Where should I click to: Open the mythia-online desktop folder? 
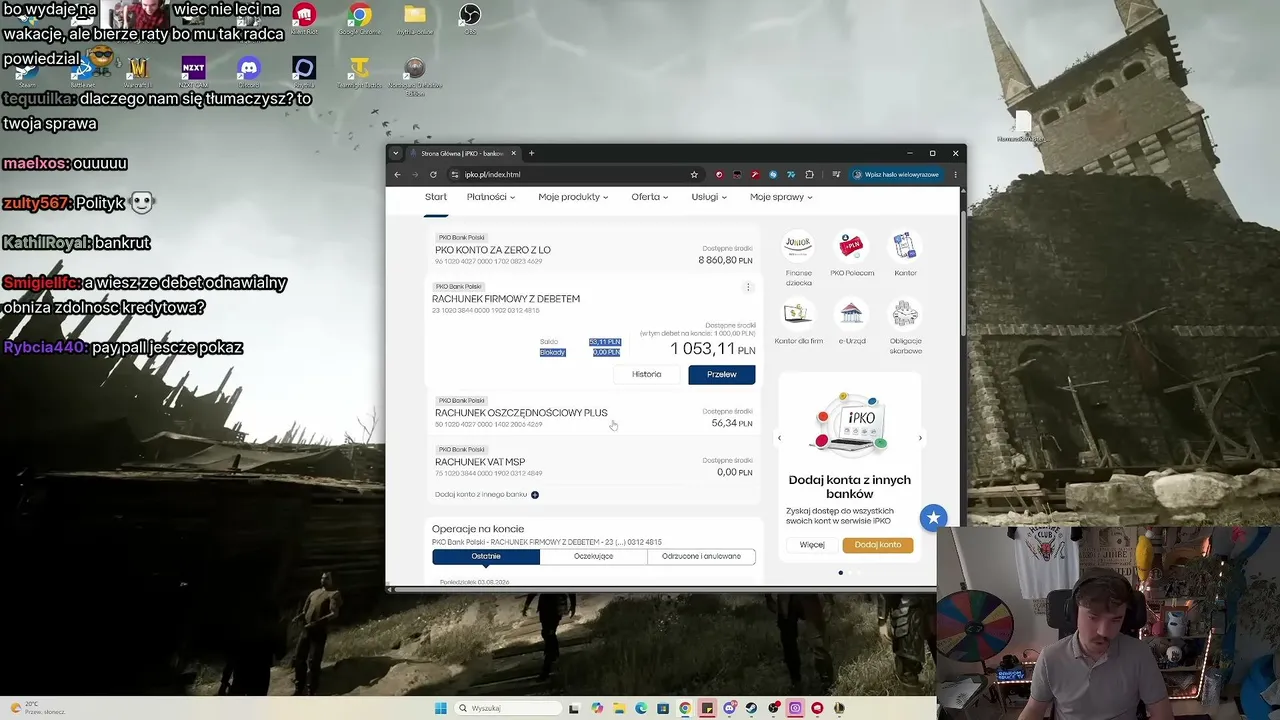click(415, 18)
